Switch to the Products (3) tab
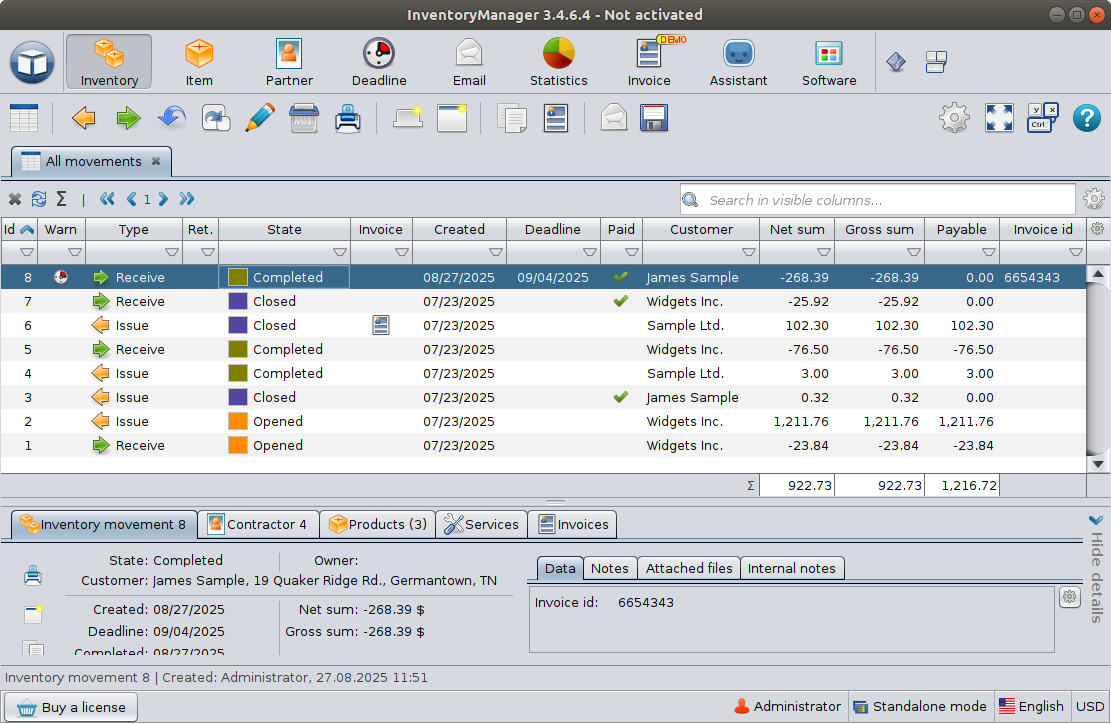This screenshot has width=1111, height=724. (378, 524)
